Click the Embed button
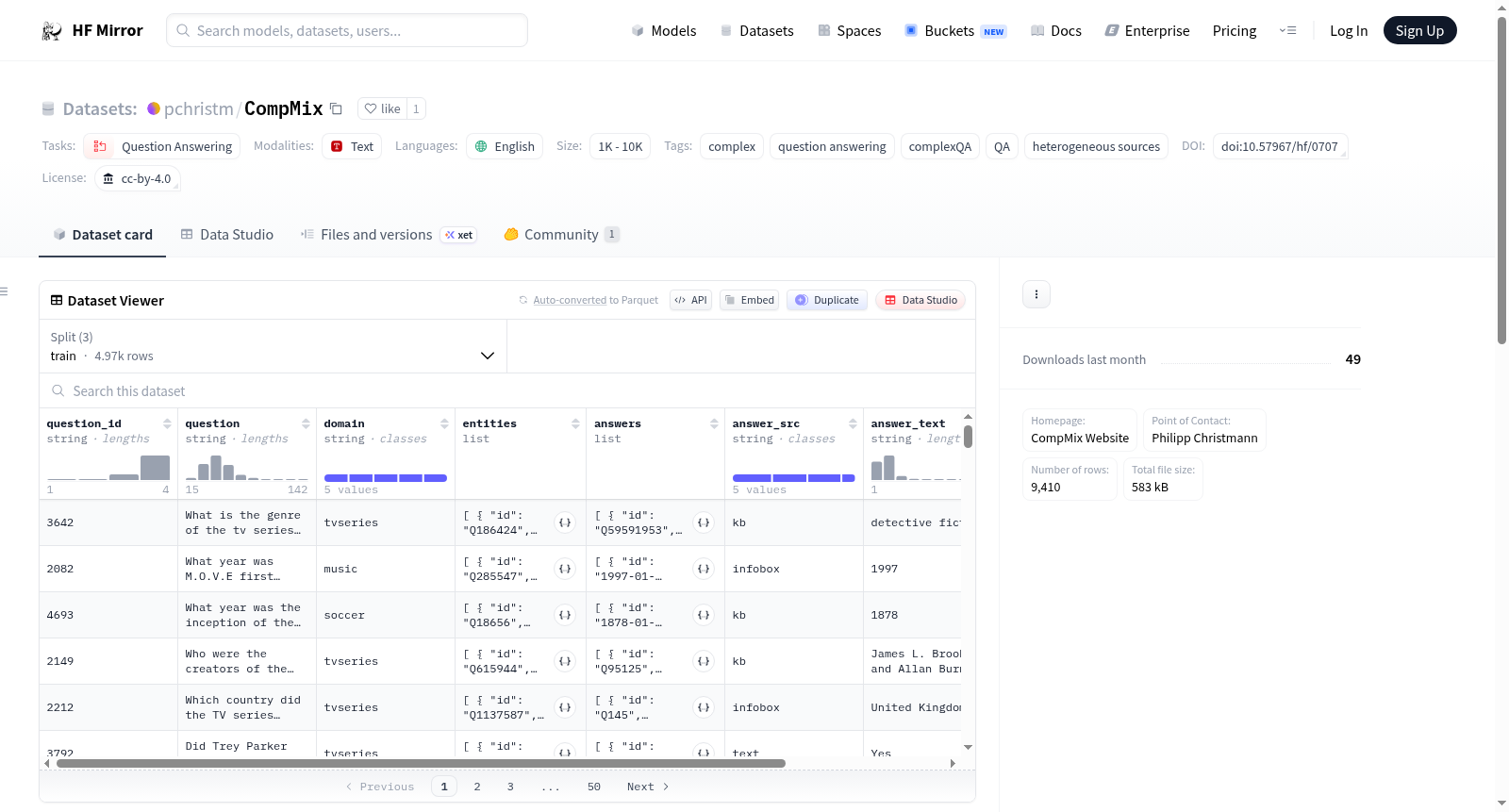The height and width of the screenshot is (812, 1509). [x=750, y=300]
